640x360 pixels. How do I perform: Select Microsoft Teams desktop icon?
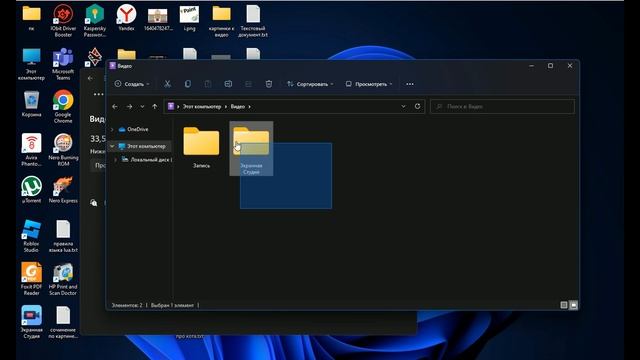pyautogui.click(x=63, y=64)
